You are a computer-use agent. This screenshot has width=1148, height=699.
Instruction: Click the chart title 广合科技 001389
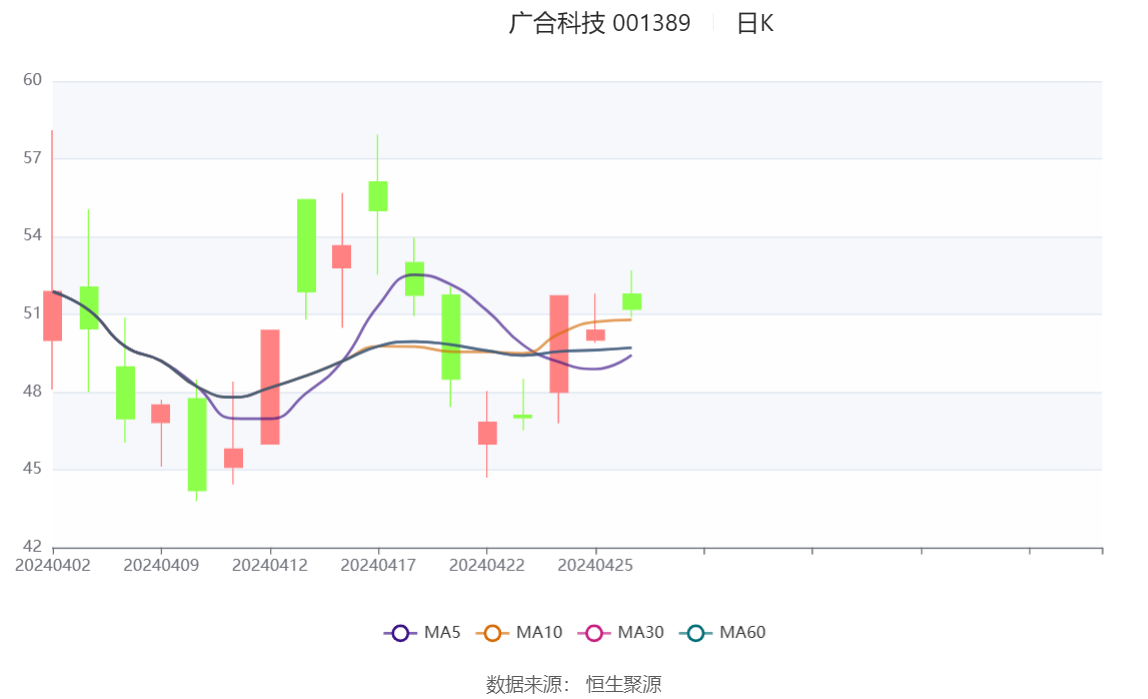point(599,23)
